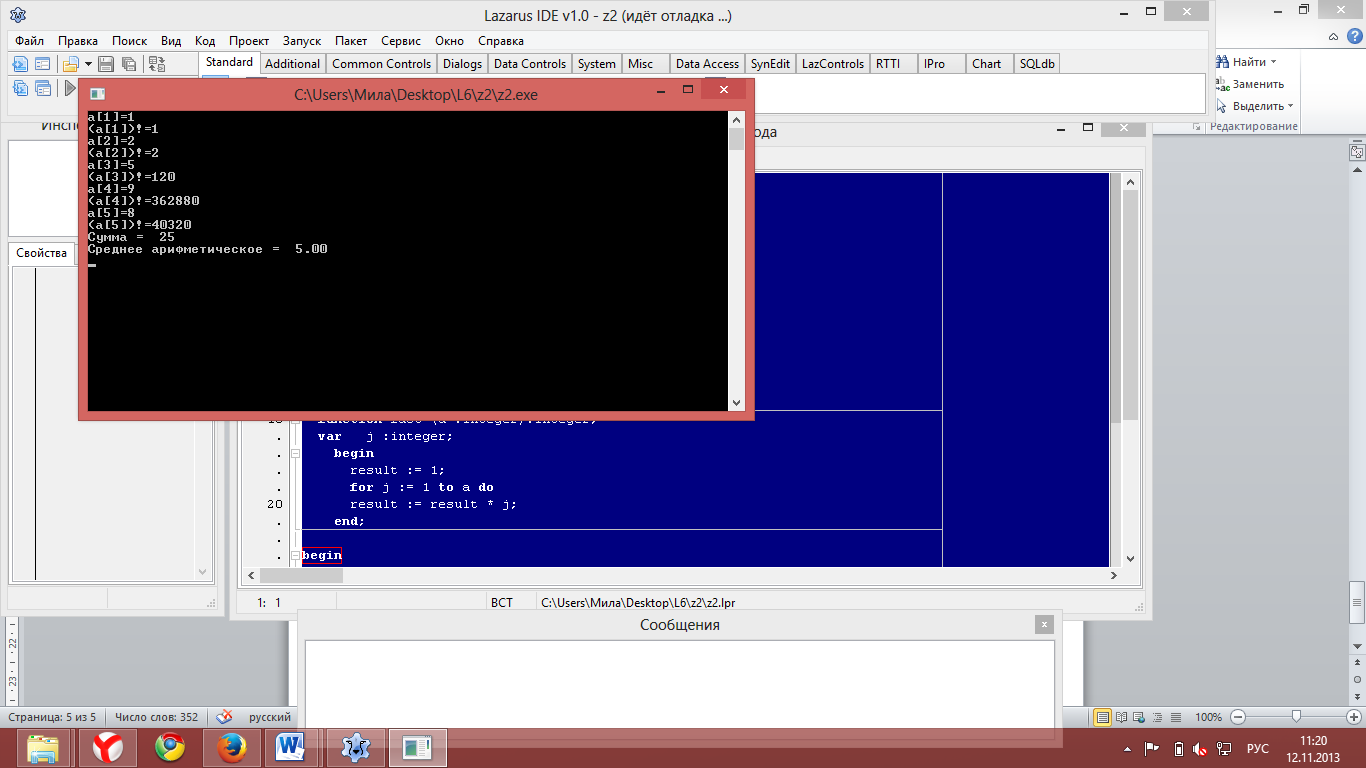
Task: Click the console window system menu icon
Action: [97, 94]
